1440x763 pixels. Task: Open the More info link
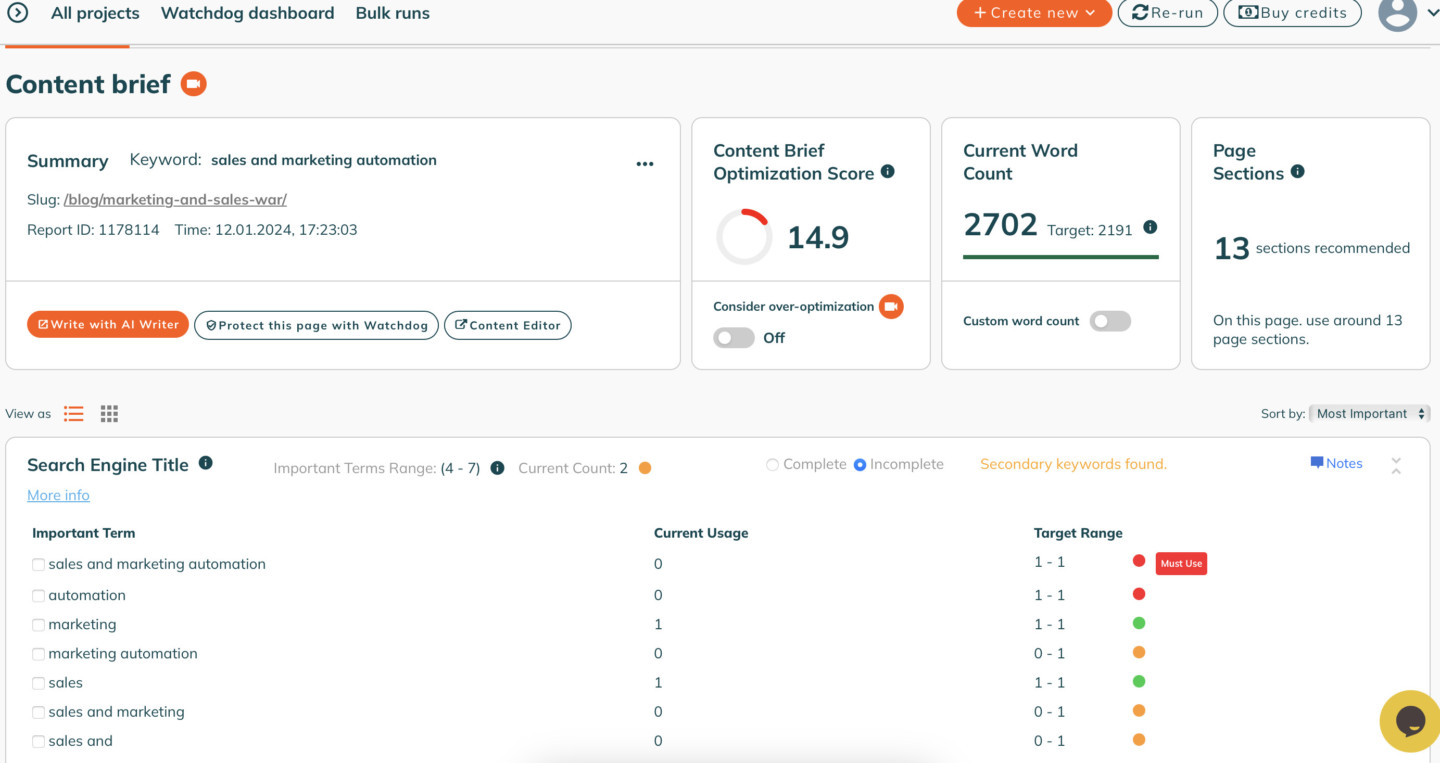58,495
